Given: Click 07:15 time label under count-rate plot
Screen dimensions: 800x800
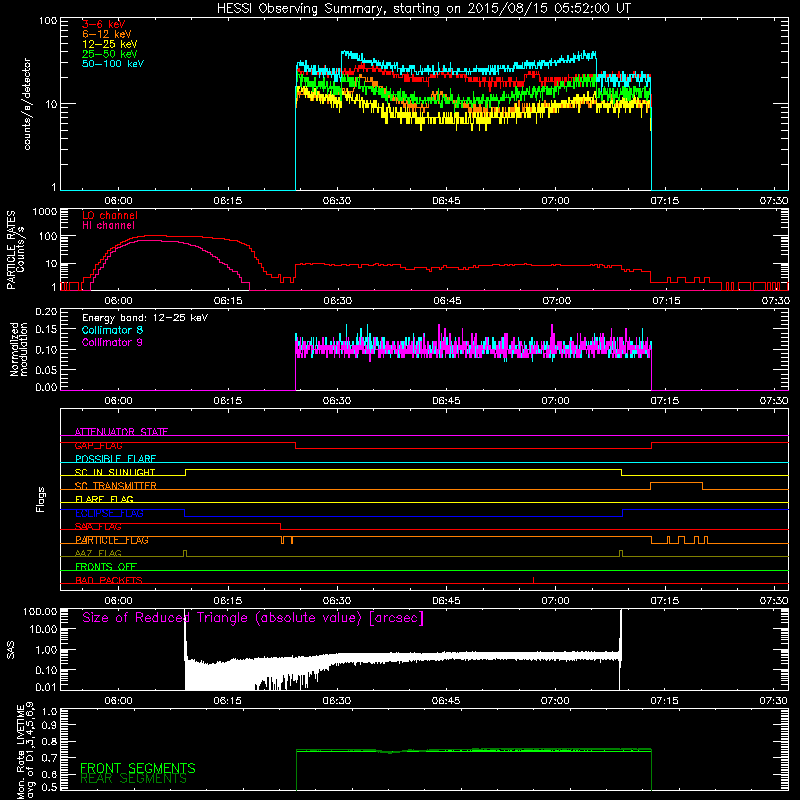Looking at the screenshot, I should [x=664, y=201].
